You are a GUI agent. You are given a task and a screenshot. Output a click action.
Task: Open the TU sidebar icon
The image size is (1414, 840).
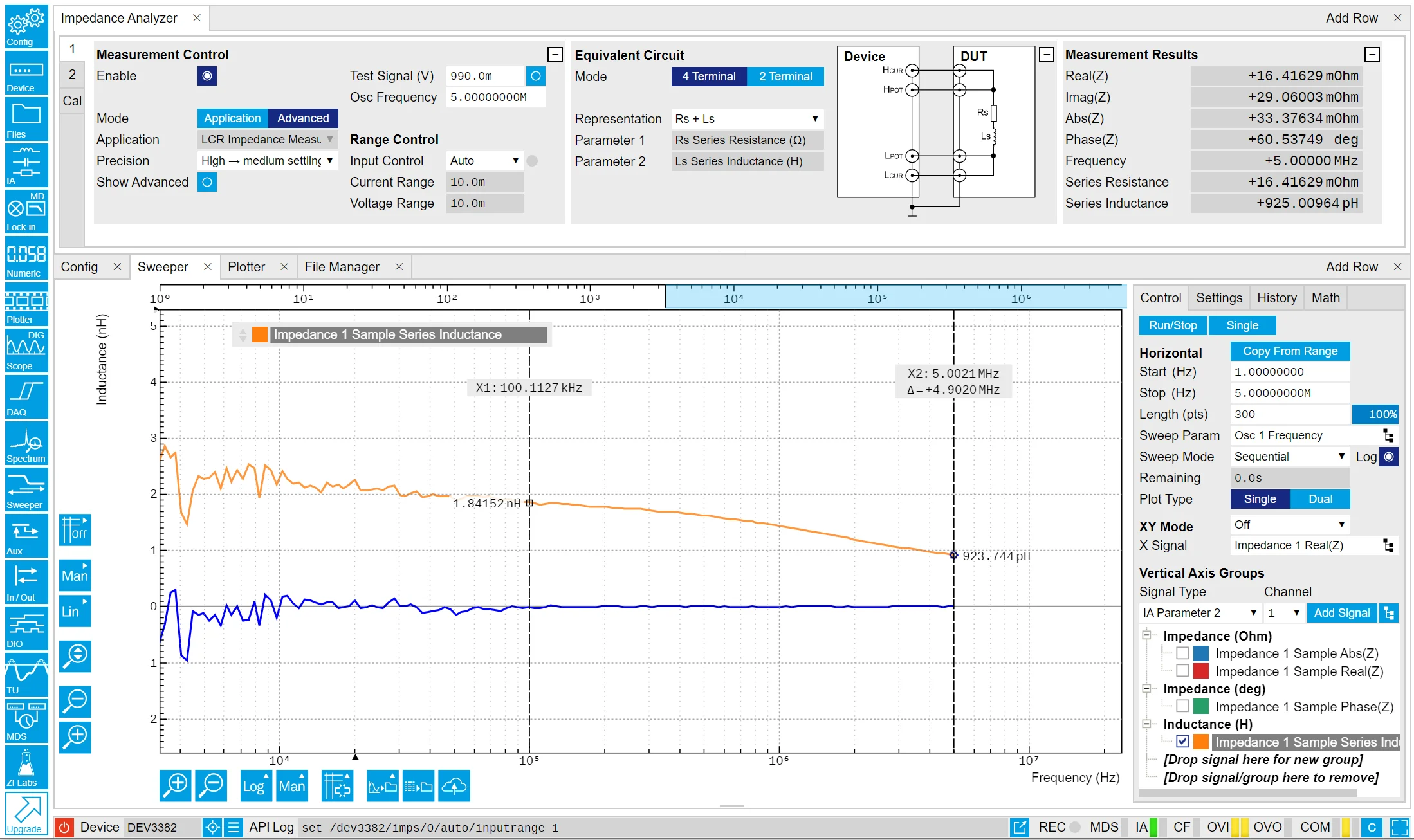26,675
